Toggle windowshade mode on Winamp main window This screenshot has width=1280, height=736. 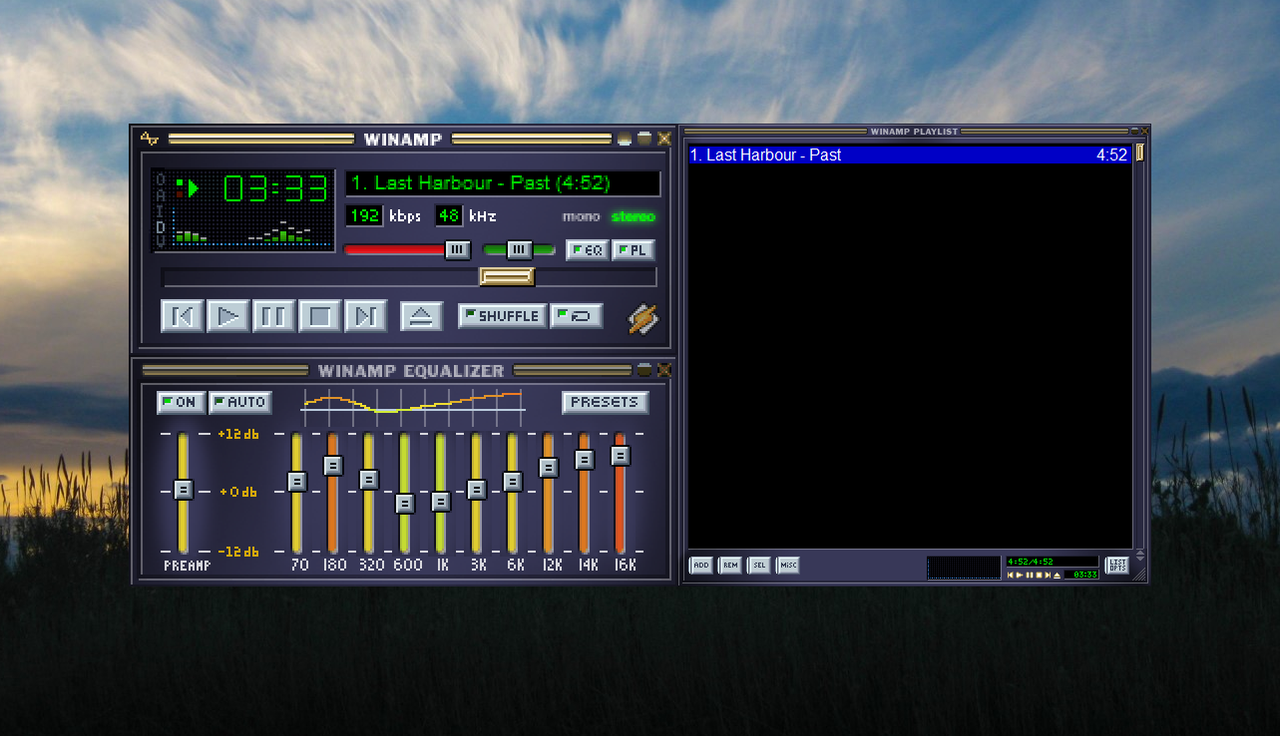click(x=644, y=139)
